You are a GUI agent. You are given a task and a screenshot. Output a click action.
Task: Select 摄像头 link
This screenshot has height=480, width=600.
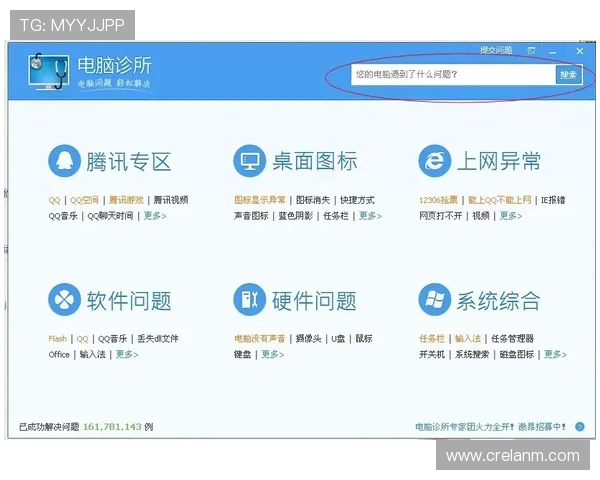click(308, 339)
